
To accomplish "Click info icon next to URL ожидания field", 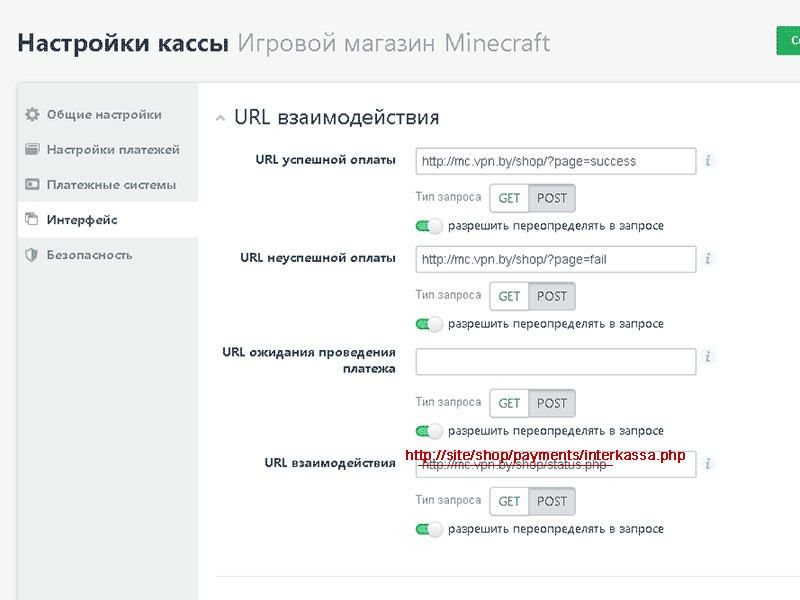I will click(708, 357).
